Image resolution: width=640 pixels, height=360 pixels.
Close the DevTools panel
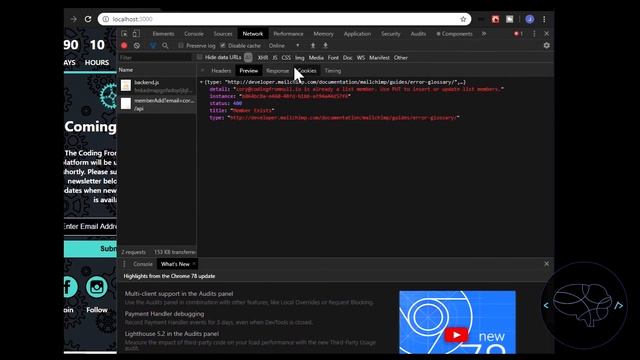click(547, 34)
